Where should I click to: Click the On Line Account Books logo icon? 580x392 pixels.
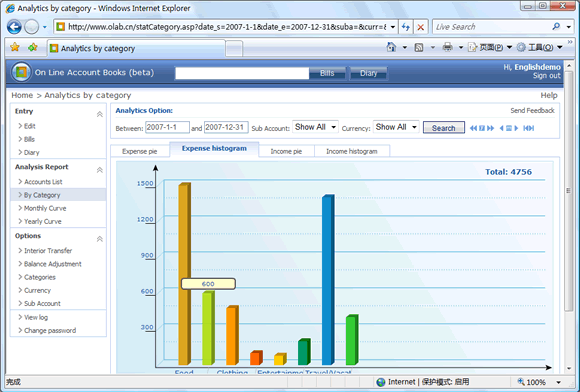click(x=21, y=72)
